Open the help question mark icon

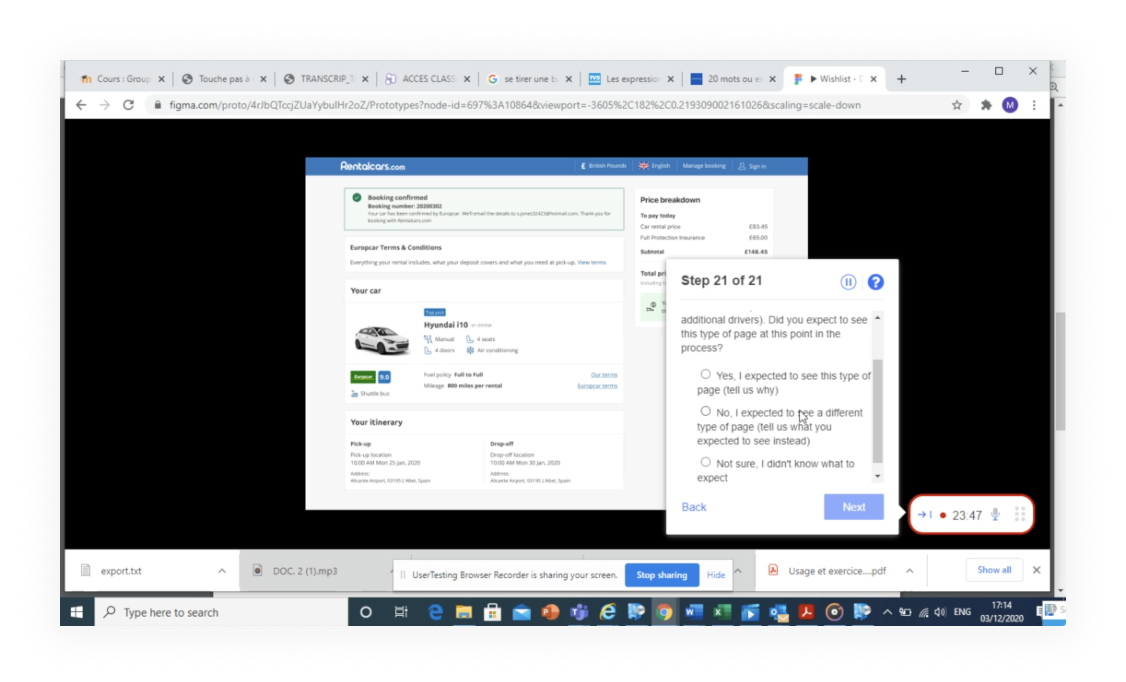pyautogui.click(x=875, y=282)
